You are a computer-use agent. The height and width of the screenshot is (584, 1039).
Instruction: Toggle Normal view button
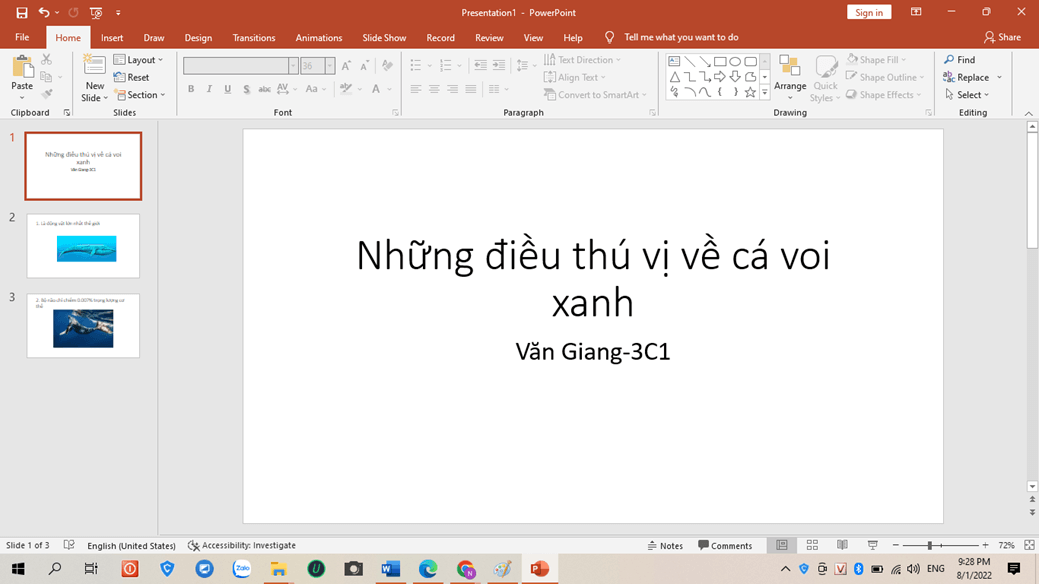click(782, 545)
